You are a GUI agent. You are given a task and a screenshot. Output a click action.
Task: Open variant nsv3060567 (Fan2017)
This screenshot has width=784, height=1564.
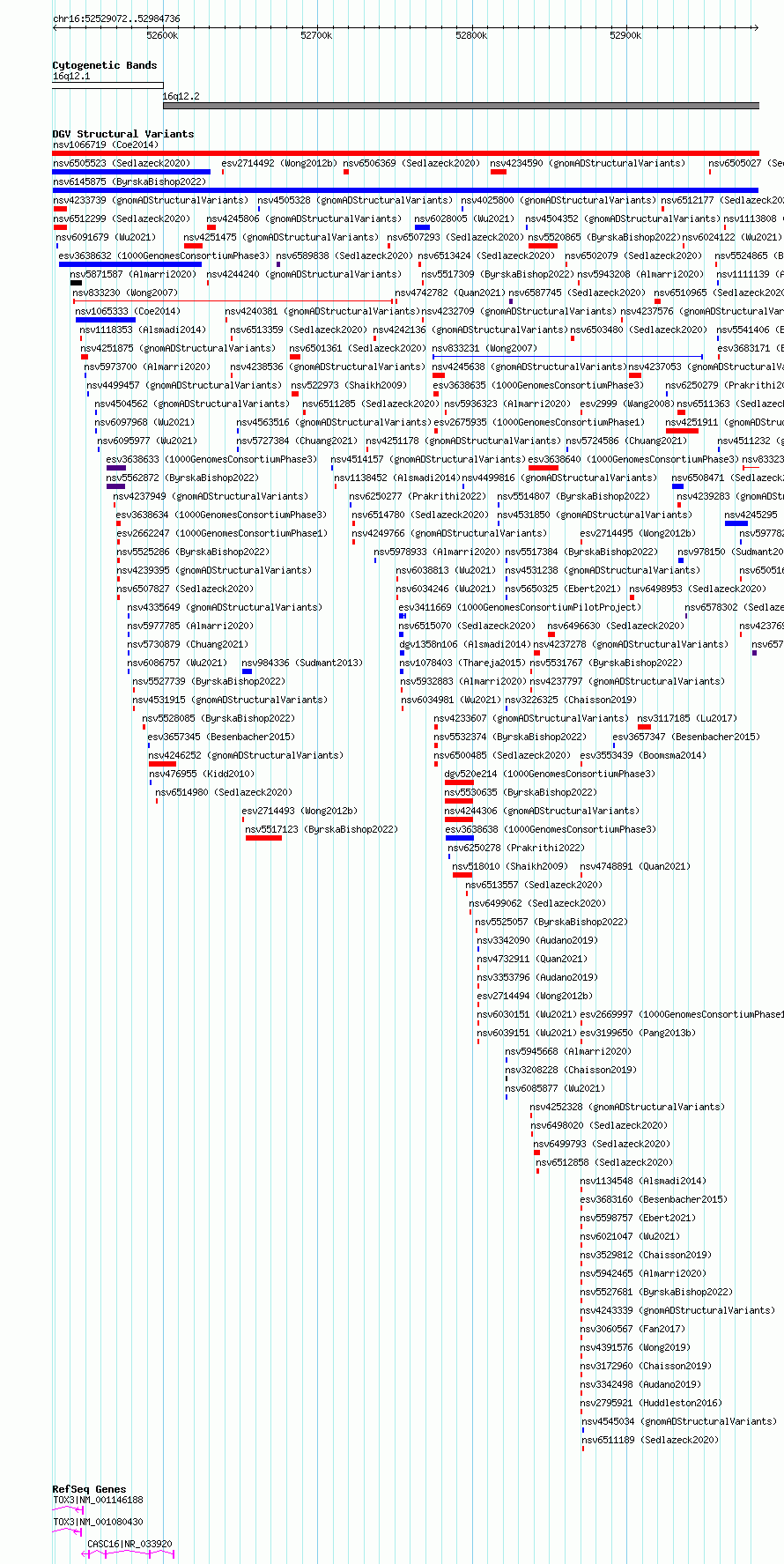click(x=632, y=1329)
